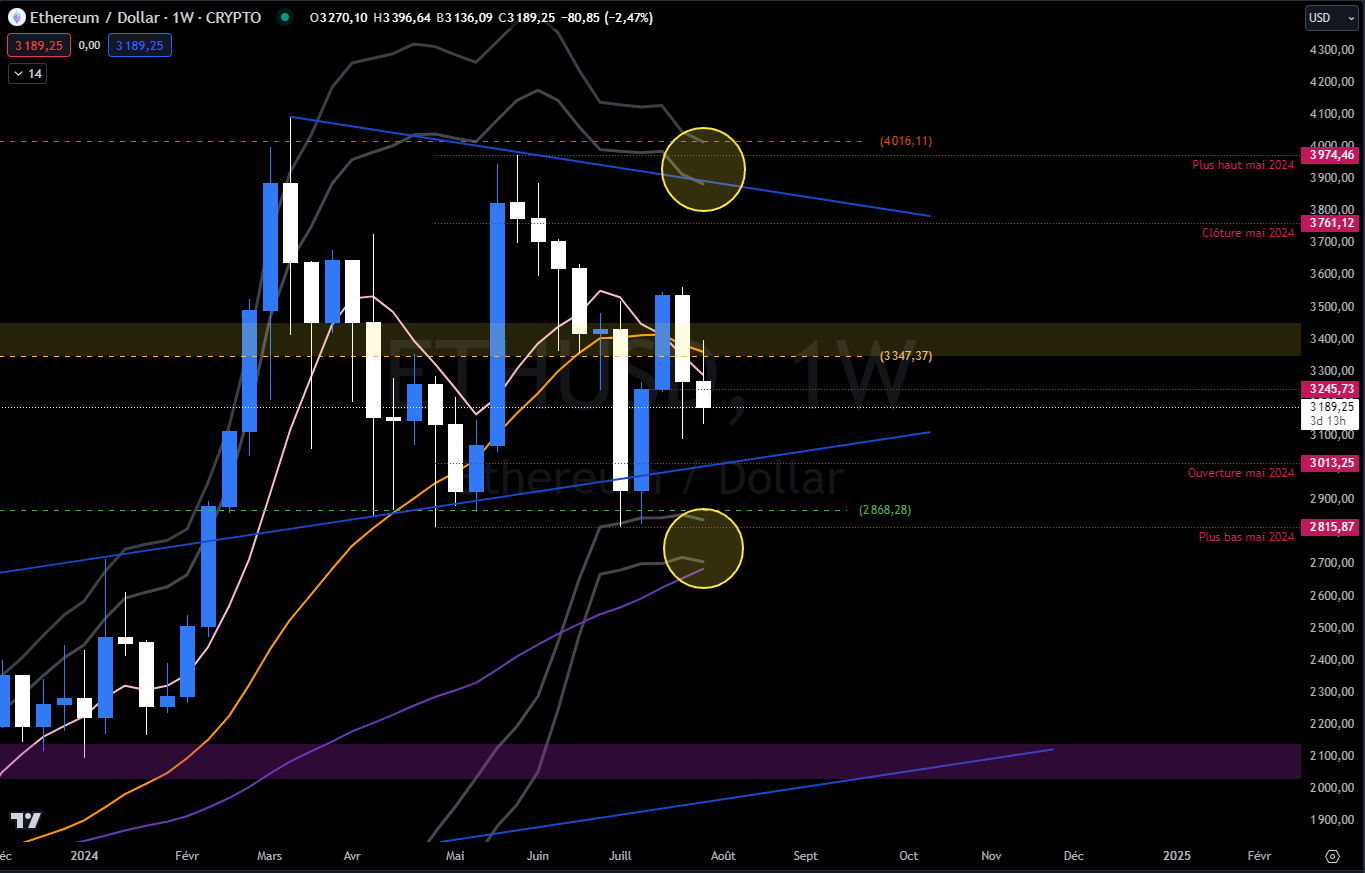Select the yellow circle near the July lows
Screen dimensions: 1365x873
703,549
